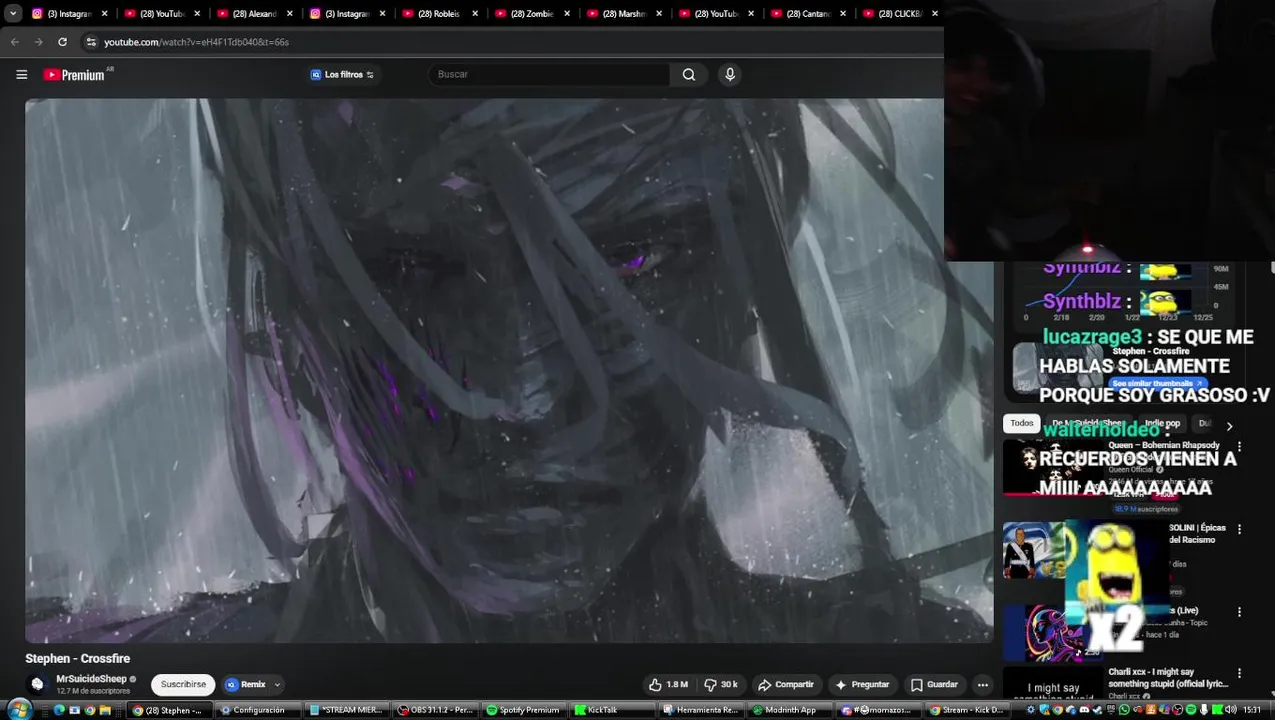Go back in the browser
This screenshot has height=720, width=1275.
pos(15,42)
